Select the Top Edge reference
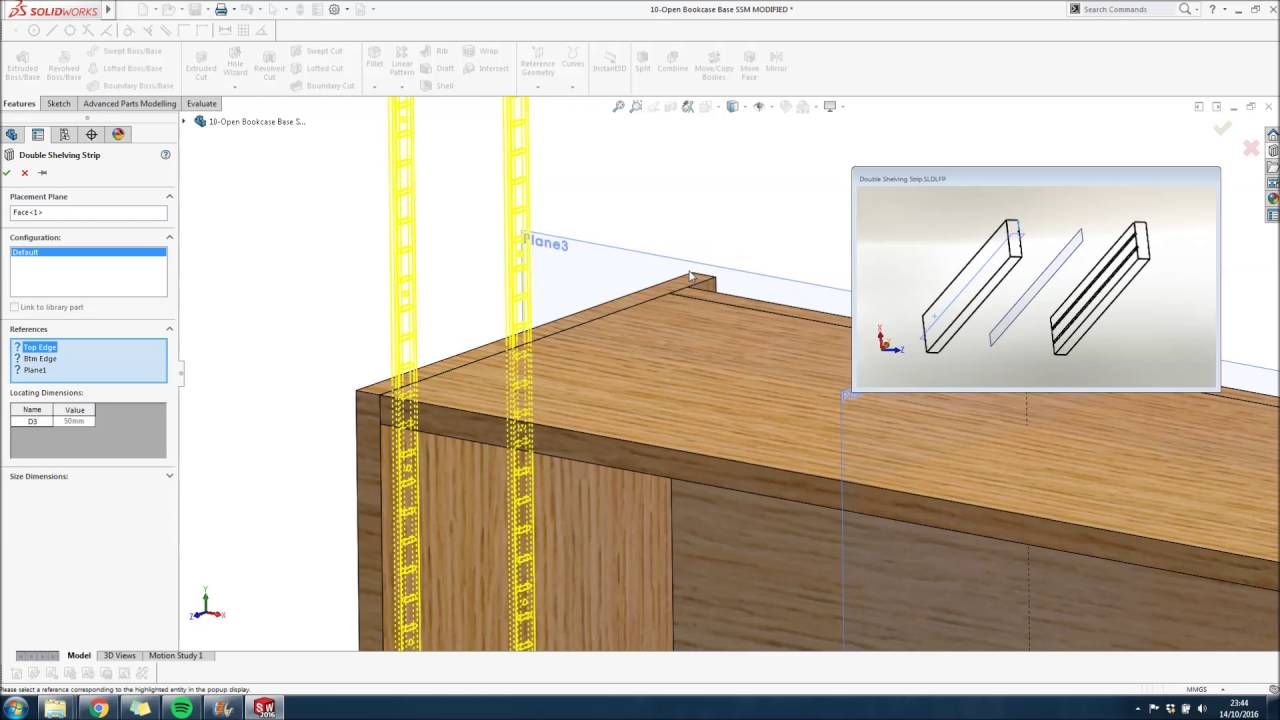 (x=40, y=347)
